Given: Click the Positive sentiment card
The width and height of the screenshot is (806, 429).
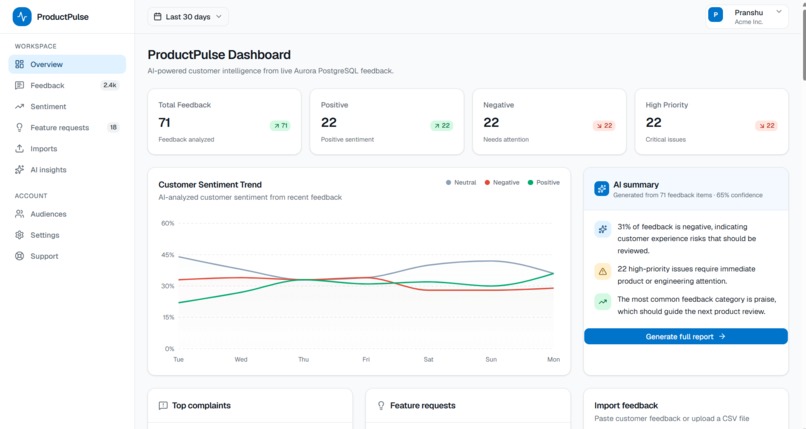Looking at the screenshot, I should 387,122.
